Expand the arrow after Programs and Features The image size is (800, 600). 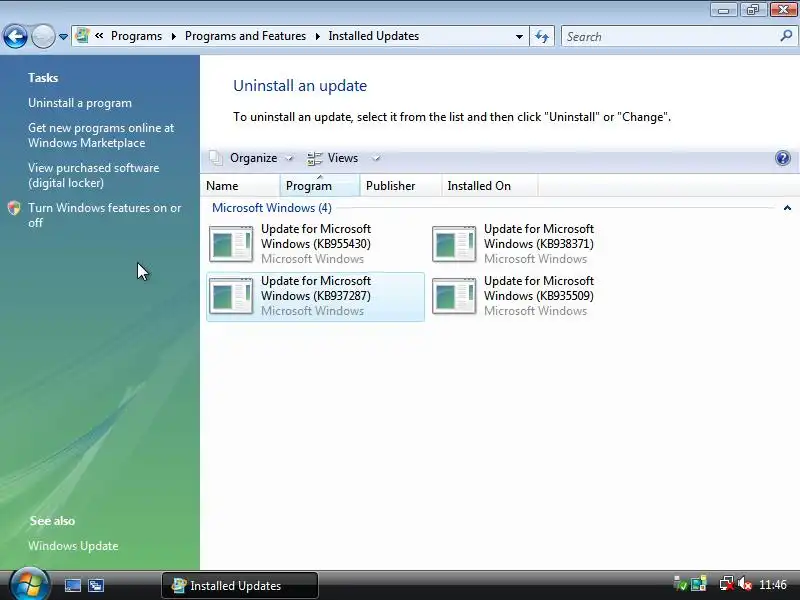317,36
